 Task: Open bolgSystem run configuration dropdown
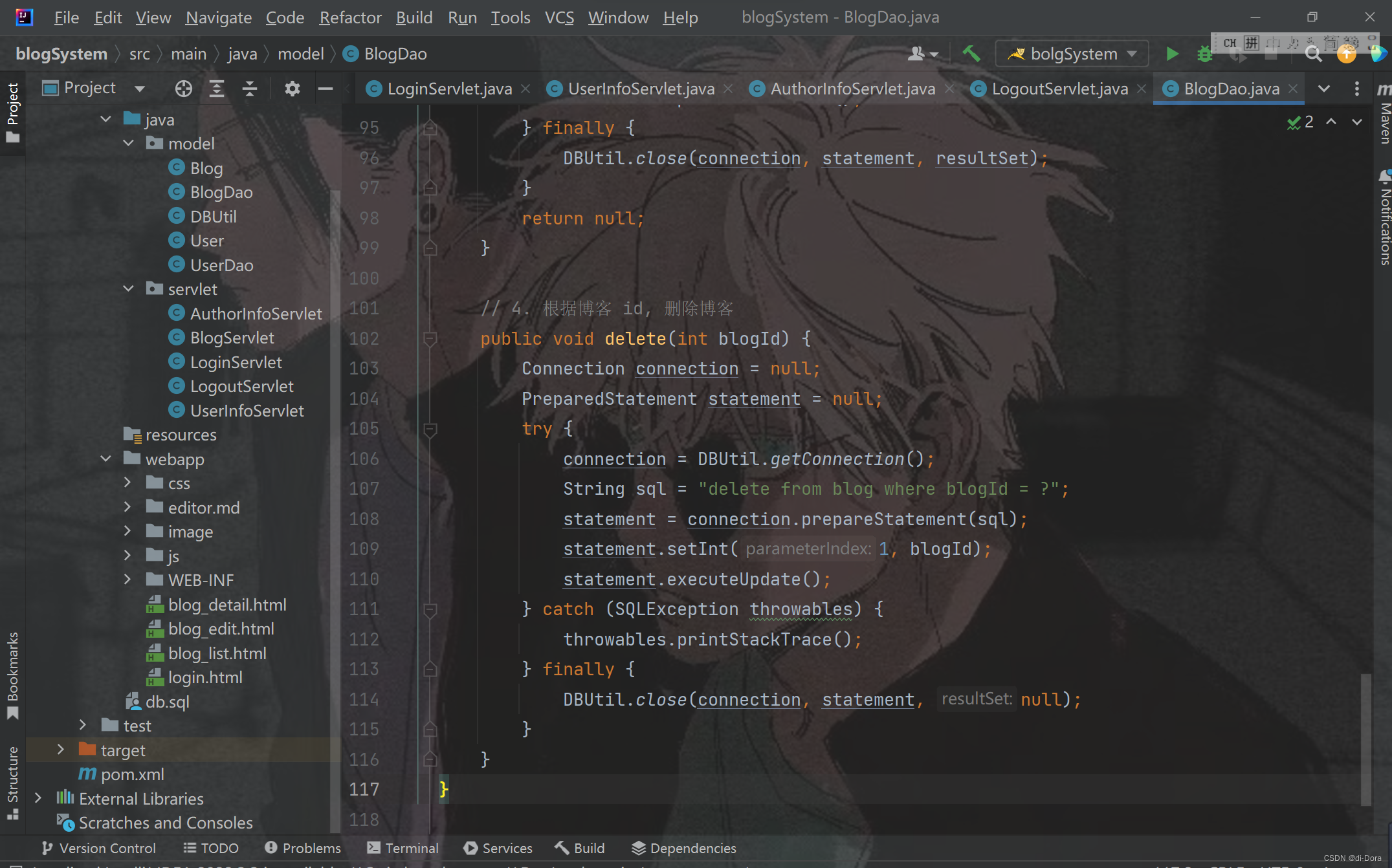point(1072,54)
